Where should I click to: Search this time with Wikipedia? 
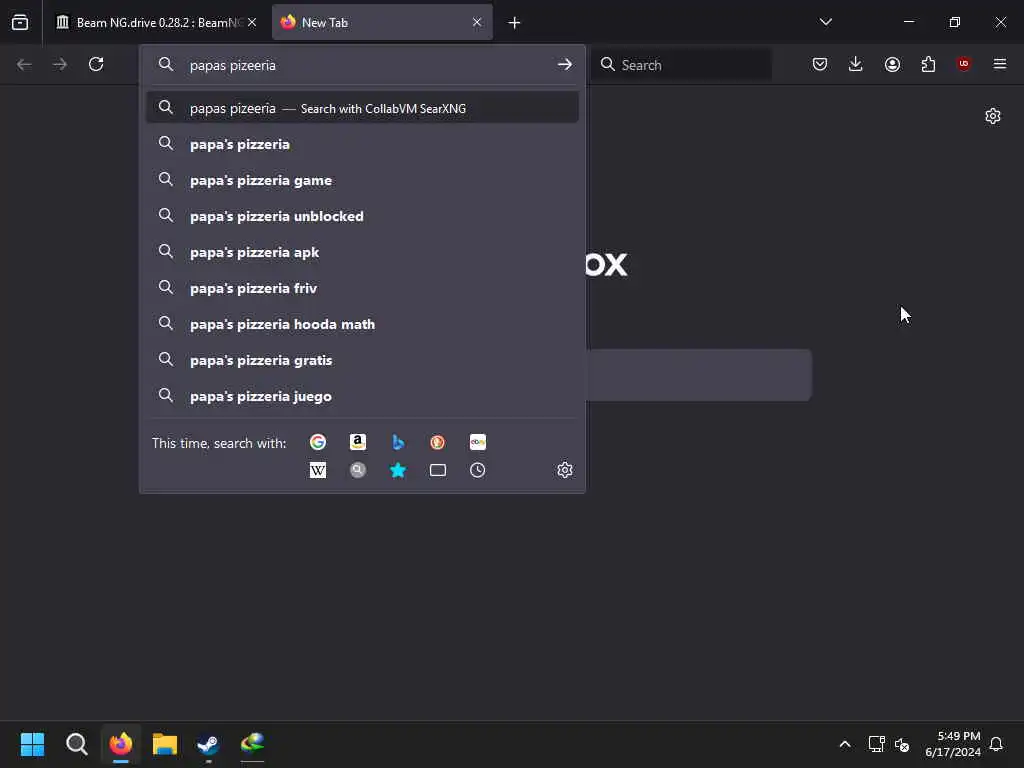click(x=317, y=470)
